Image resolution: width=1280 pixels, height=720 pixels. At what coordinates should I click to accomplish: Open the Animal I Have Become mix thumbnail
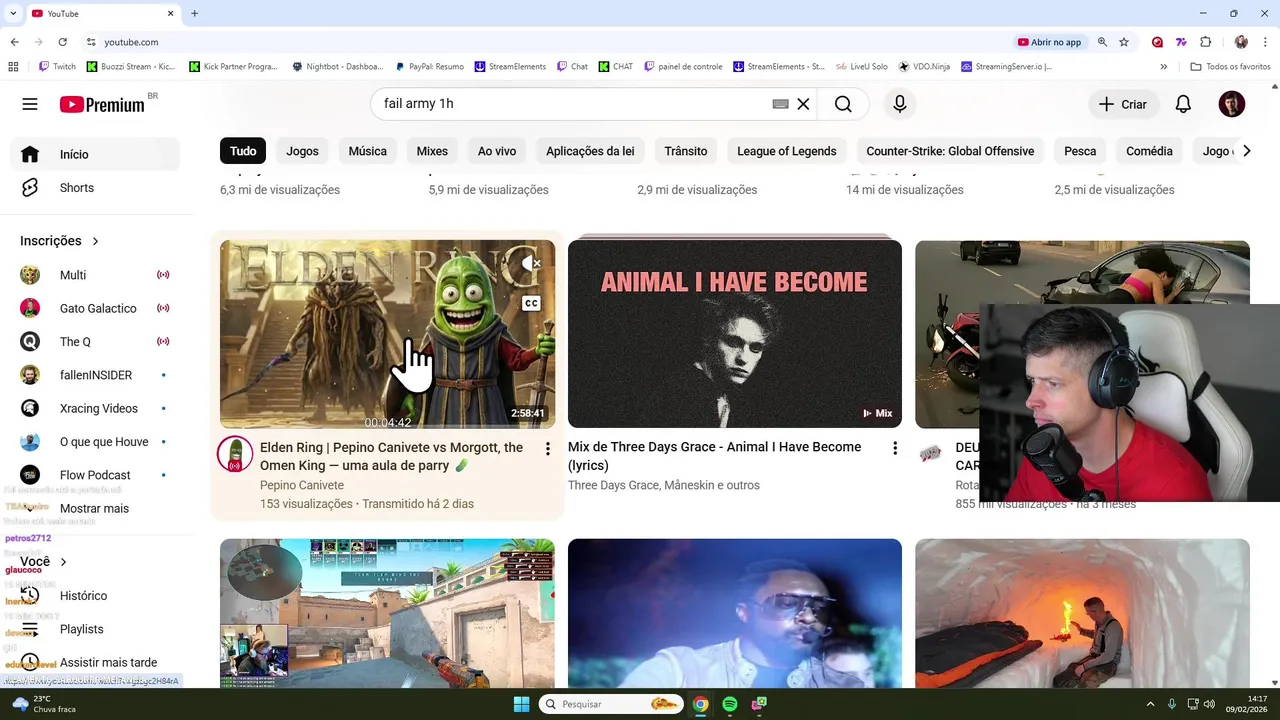(x=735, y=334)
